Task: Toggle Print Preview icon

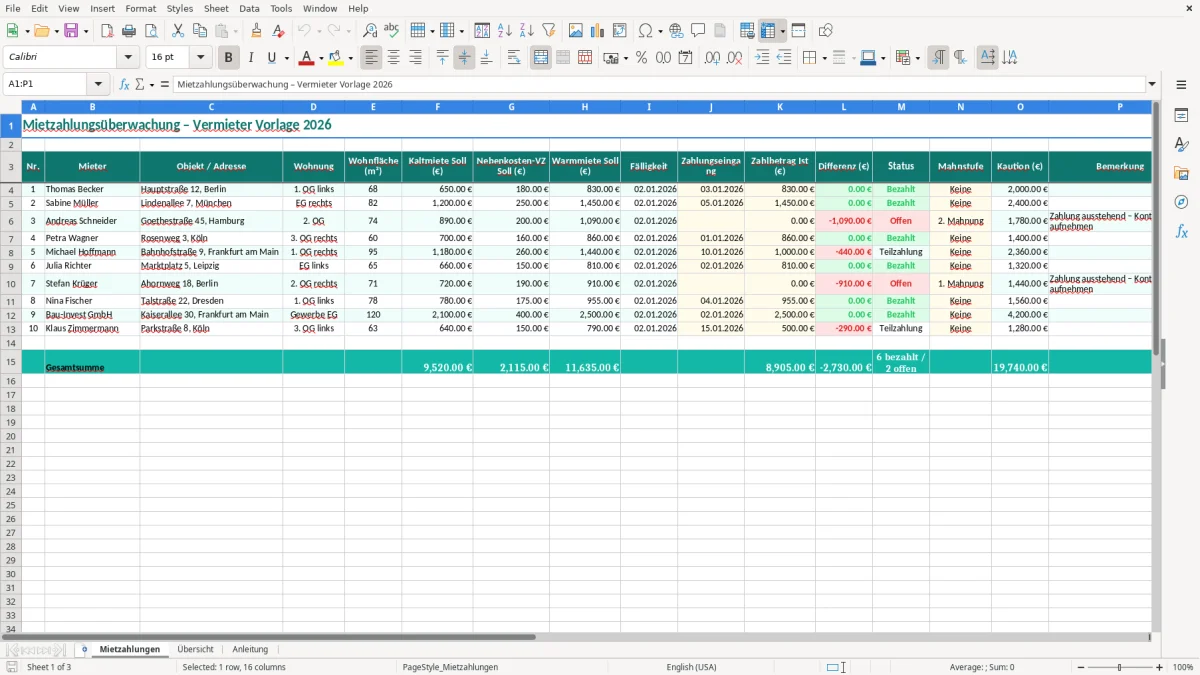Action: pyautogui.click(x=151, y=31)
